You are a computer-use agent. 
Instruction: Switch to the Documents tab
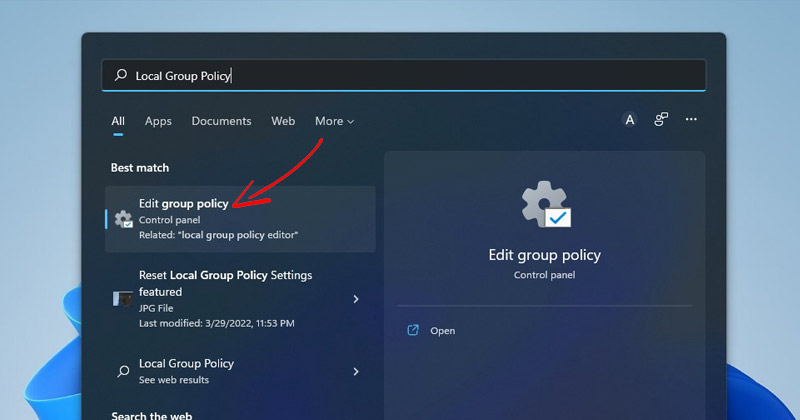[221, 121]
